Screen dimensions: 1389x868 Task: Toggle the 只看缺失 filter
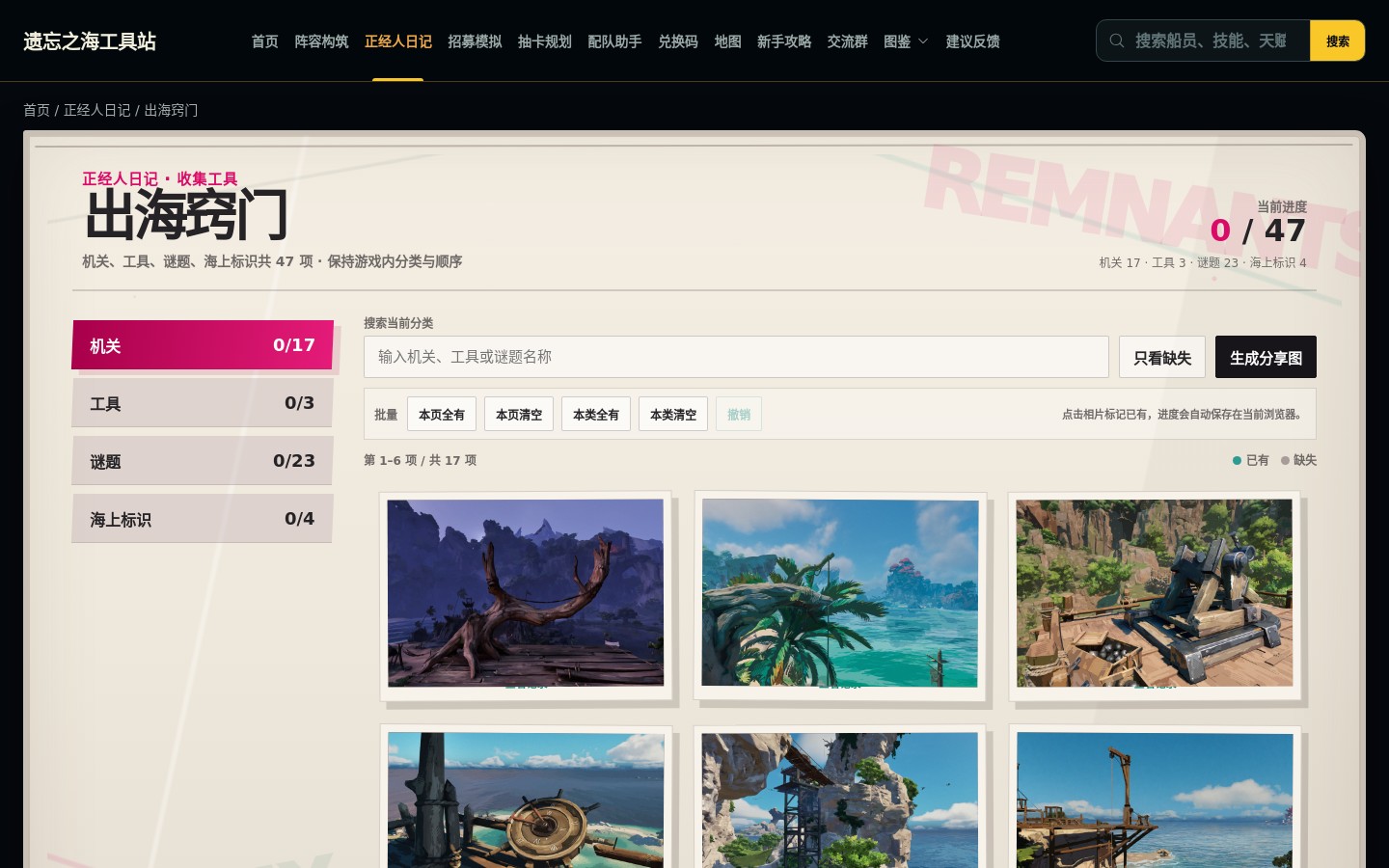point(1162,357)
